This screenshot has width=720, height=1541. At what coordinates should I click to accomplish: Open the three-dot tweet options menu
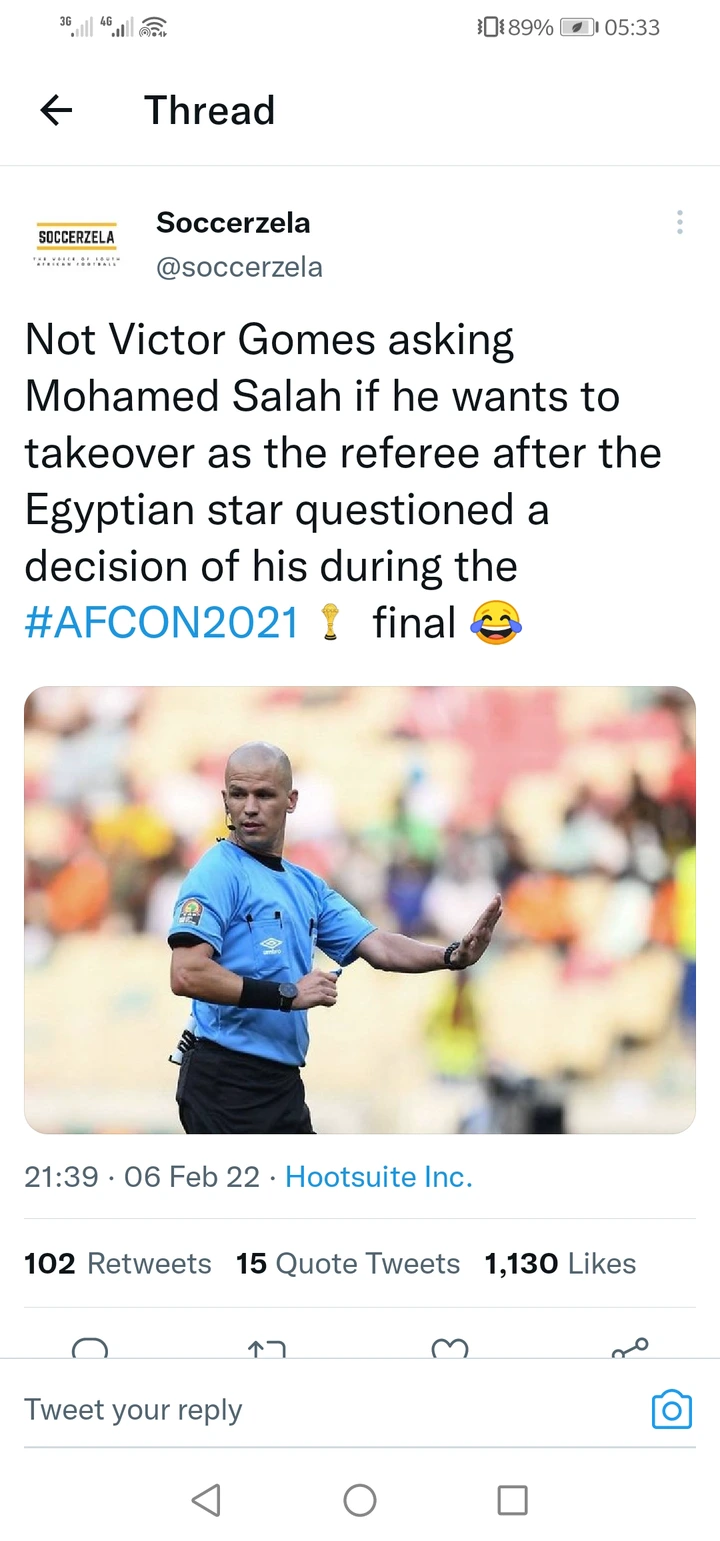[x=680, y=222]
